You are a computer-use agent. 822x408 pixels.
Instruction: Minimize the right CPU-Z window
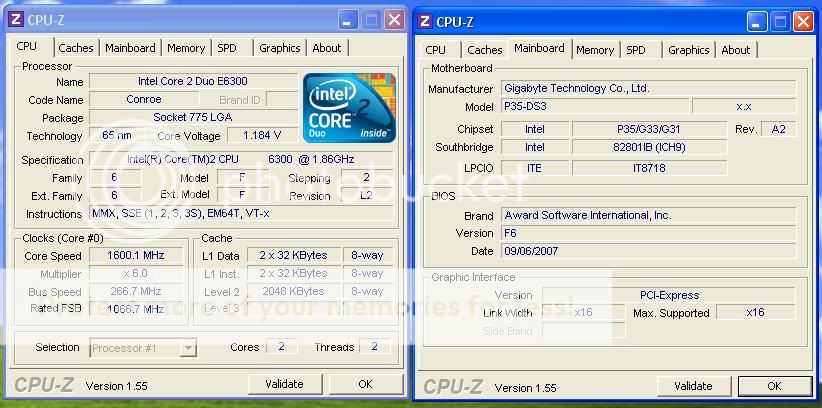757,22
